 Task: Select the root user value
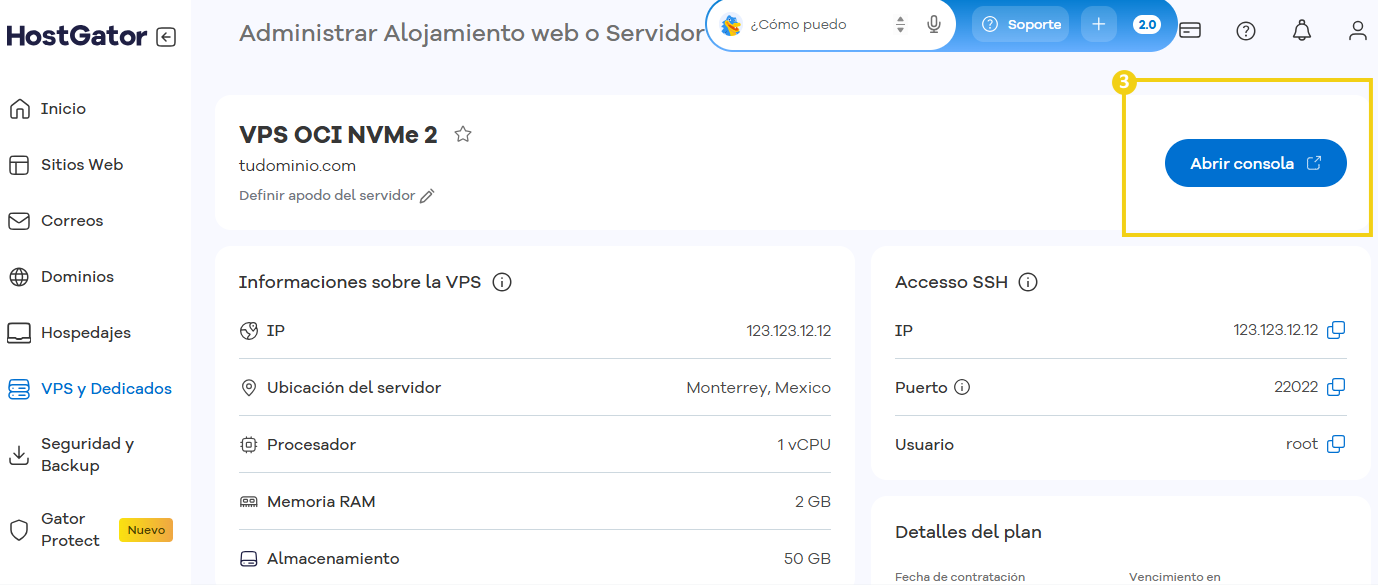pos(1302,444)
